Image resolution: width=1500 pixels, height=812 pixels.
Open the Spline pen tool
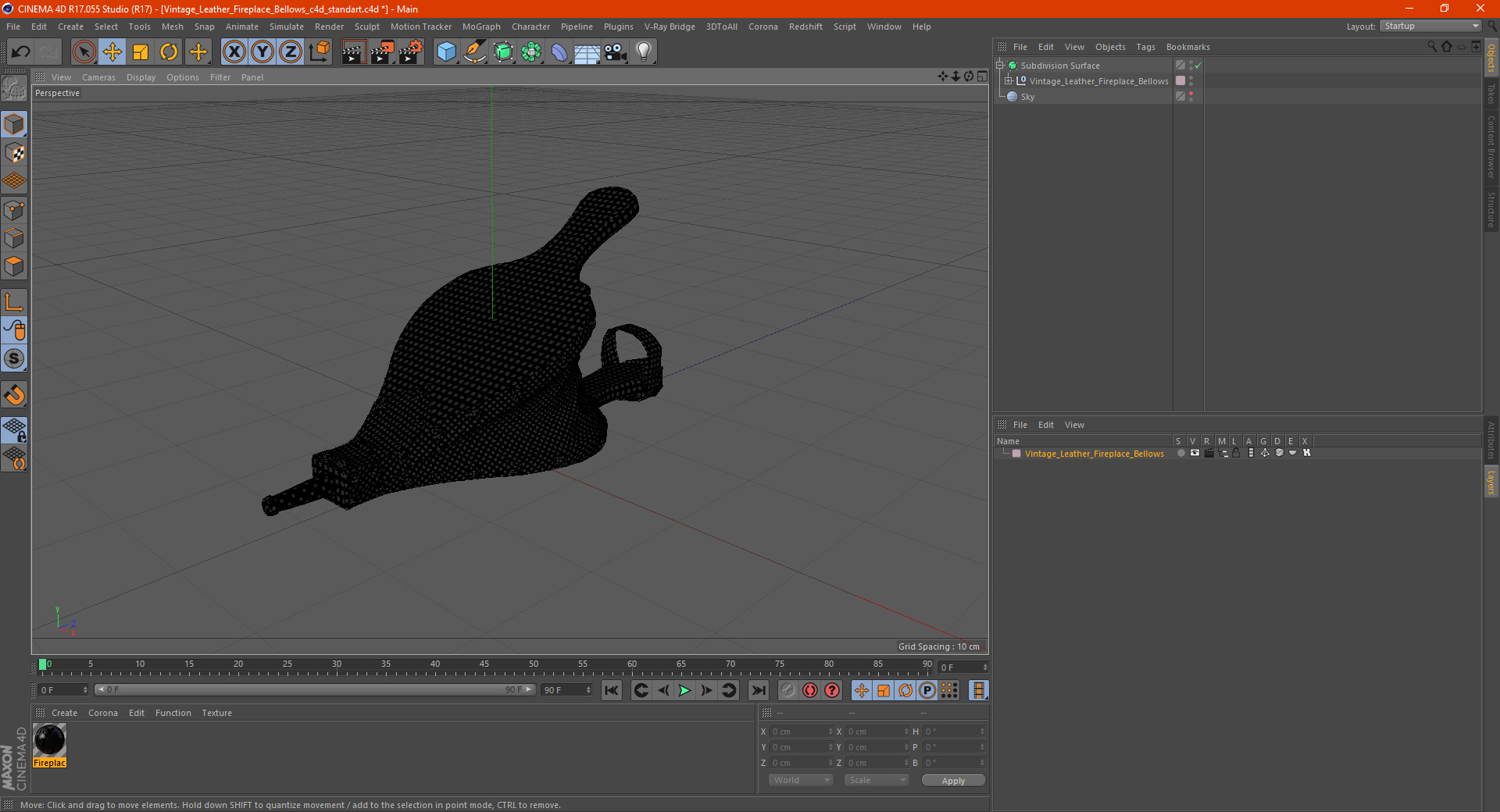pyautogui.click(x=474, y=52)
